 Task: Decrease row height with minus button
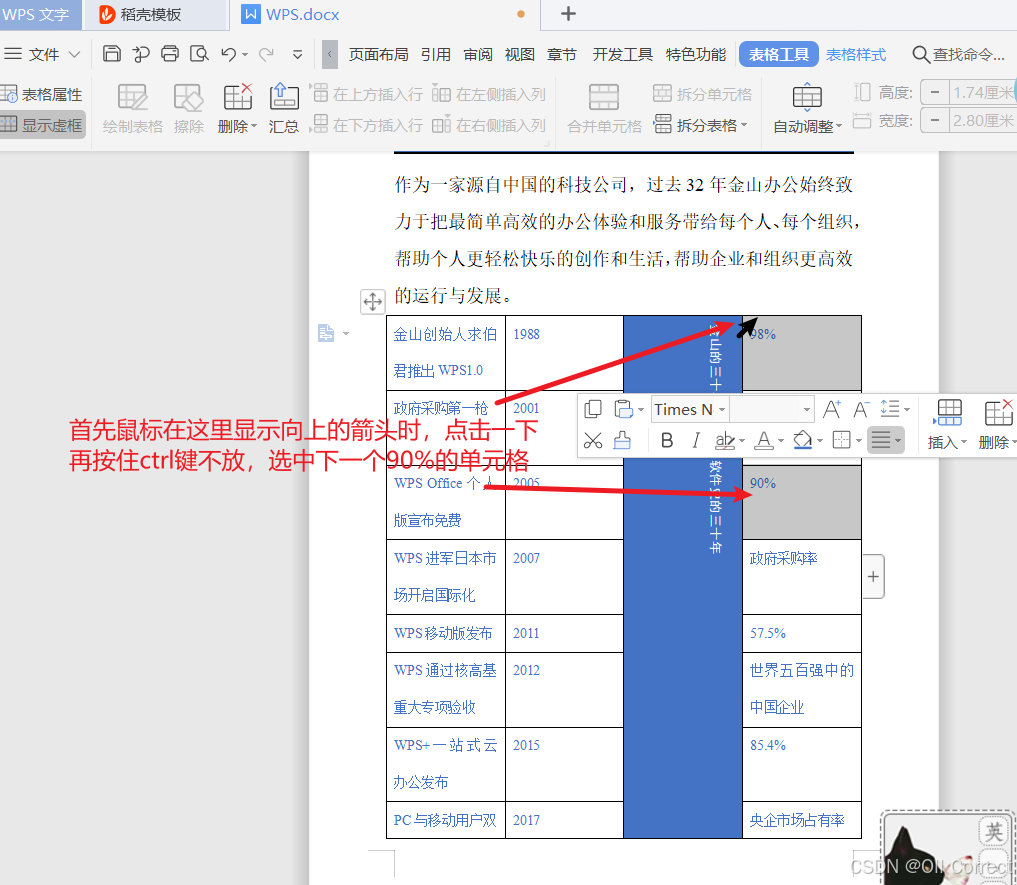[935, 93]
